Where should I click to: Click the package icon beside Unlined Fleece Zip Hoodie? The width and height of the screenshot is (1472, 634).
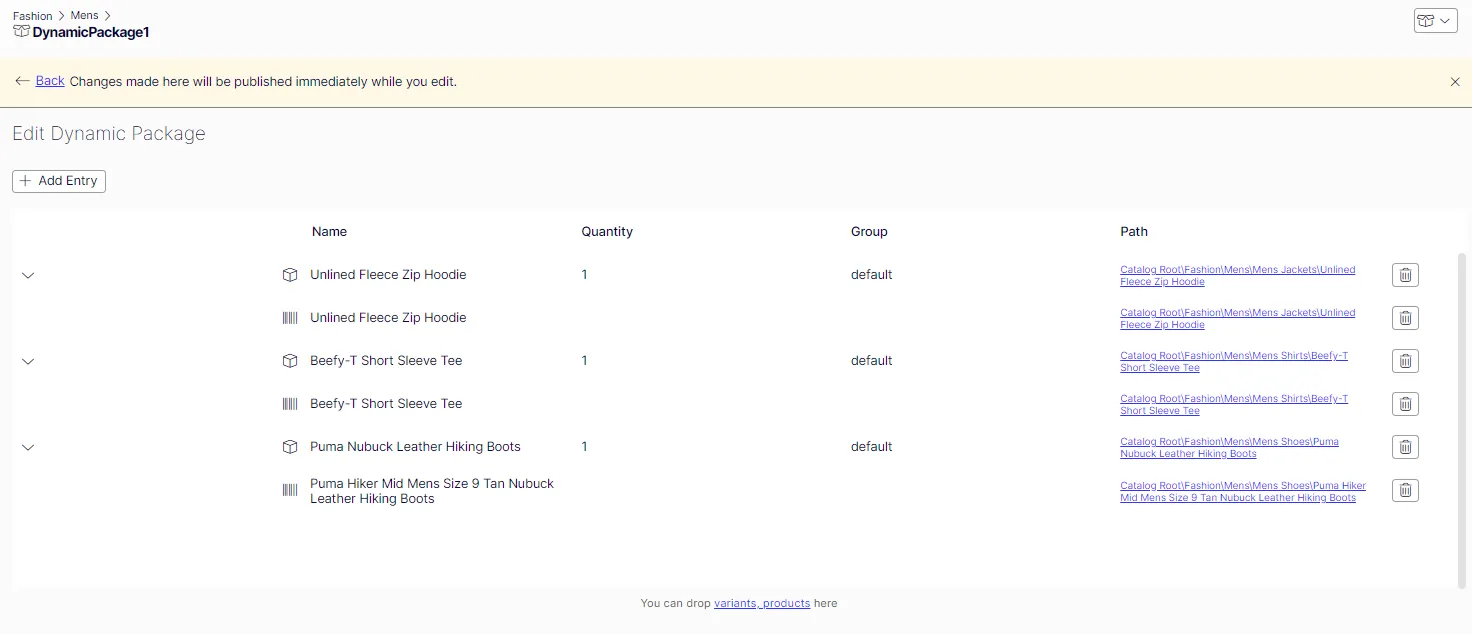click(x=290, y=275)
